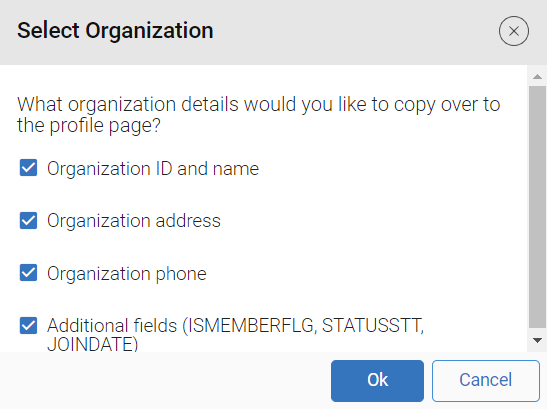
Task: Click the vertical scrollbar thumb
Action: coord(537,207)
